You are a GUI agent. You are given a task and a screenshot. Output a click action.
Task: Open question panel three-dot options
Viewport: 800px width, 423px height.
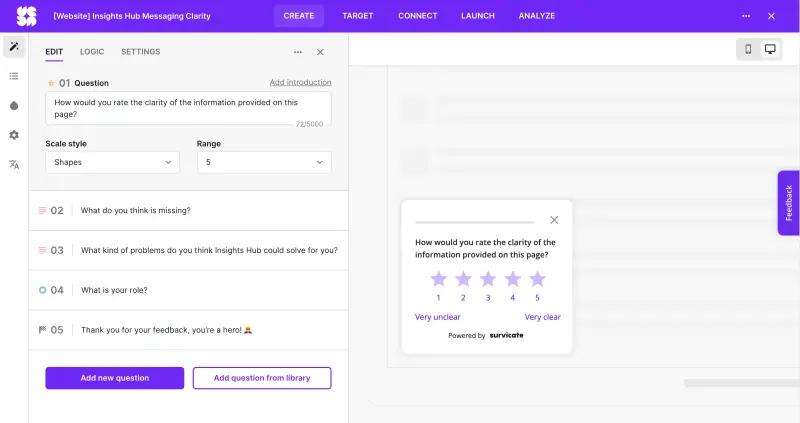(298, 52)
